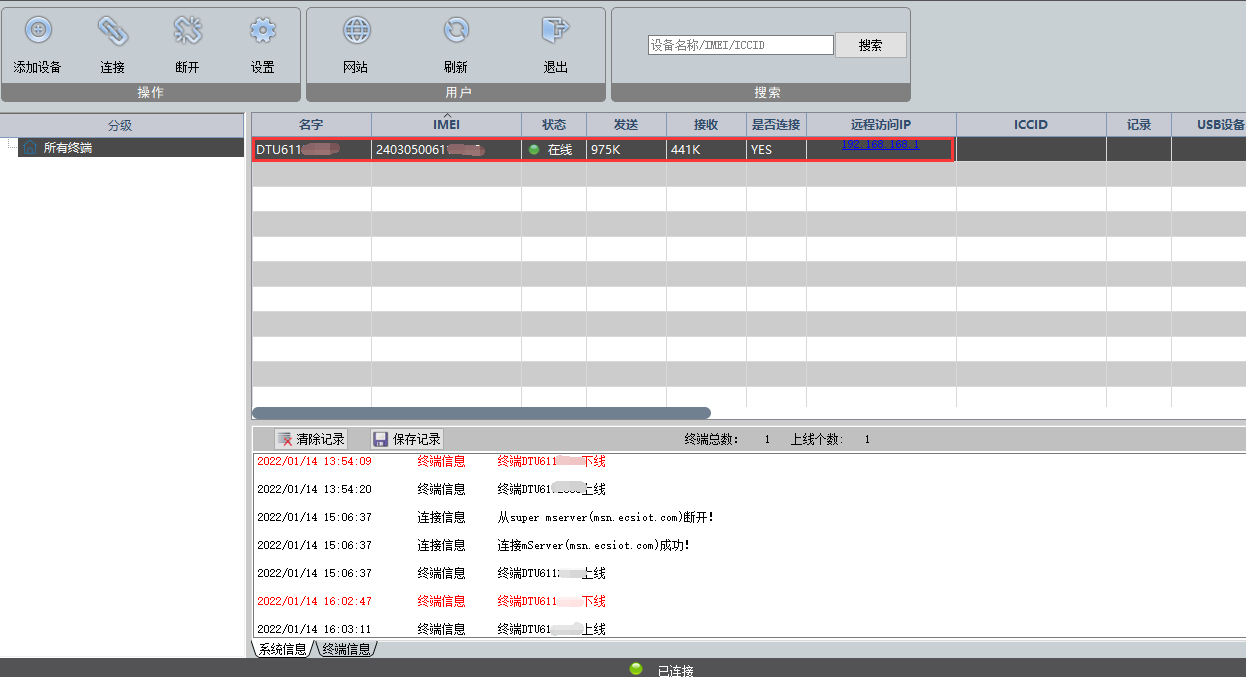Click the 添加设备 add device icon

[38, 31]
